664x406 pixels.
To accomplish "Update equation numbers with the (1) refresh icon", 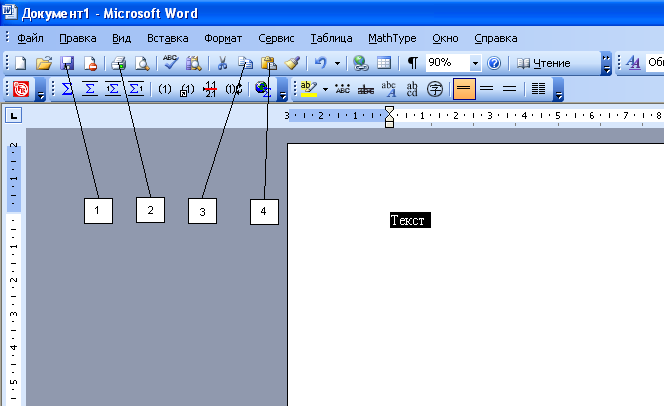I will 233,89.
